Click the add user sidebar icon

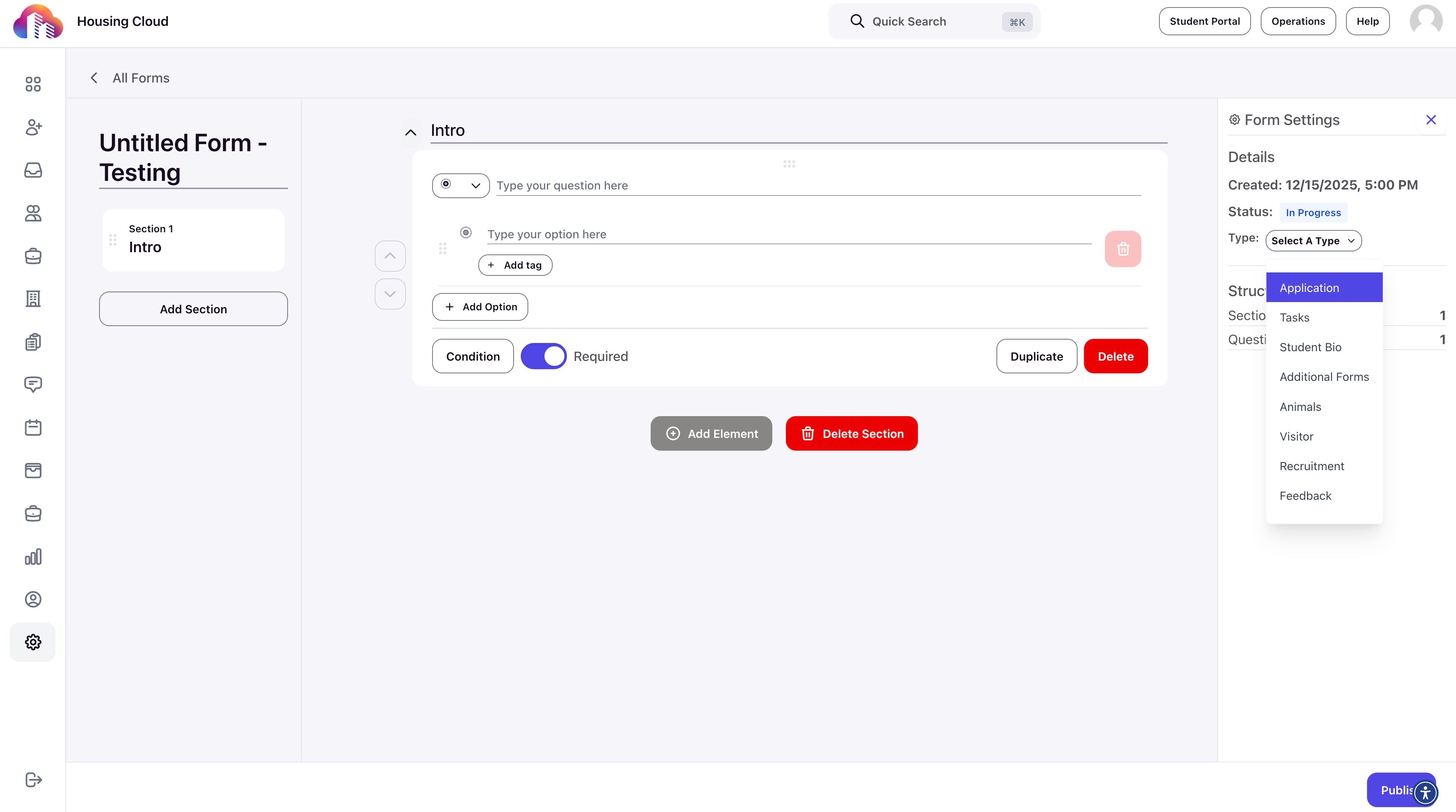(x=33, y=127)
